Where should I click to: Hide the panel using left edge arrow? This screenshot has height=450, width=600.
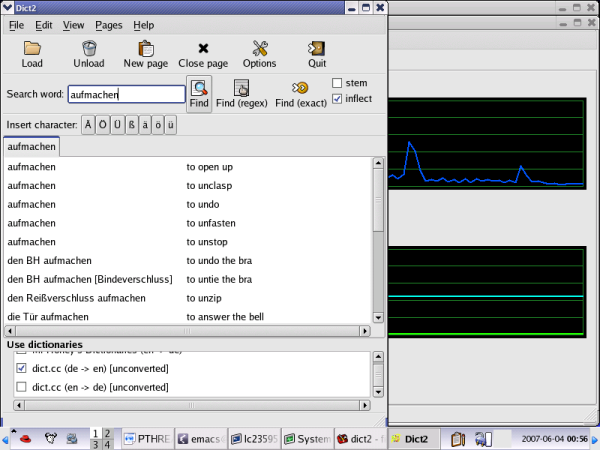5,440
